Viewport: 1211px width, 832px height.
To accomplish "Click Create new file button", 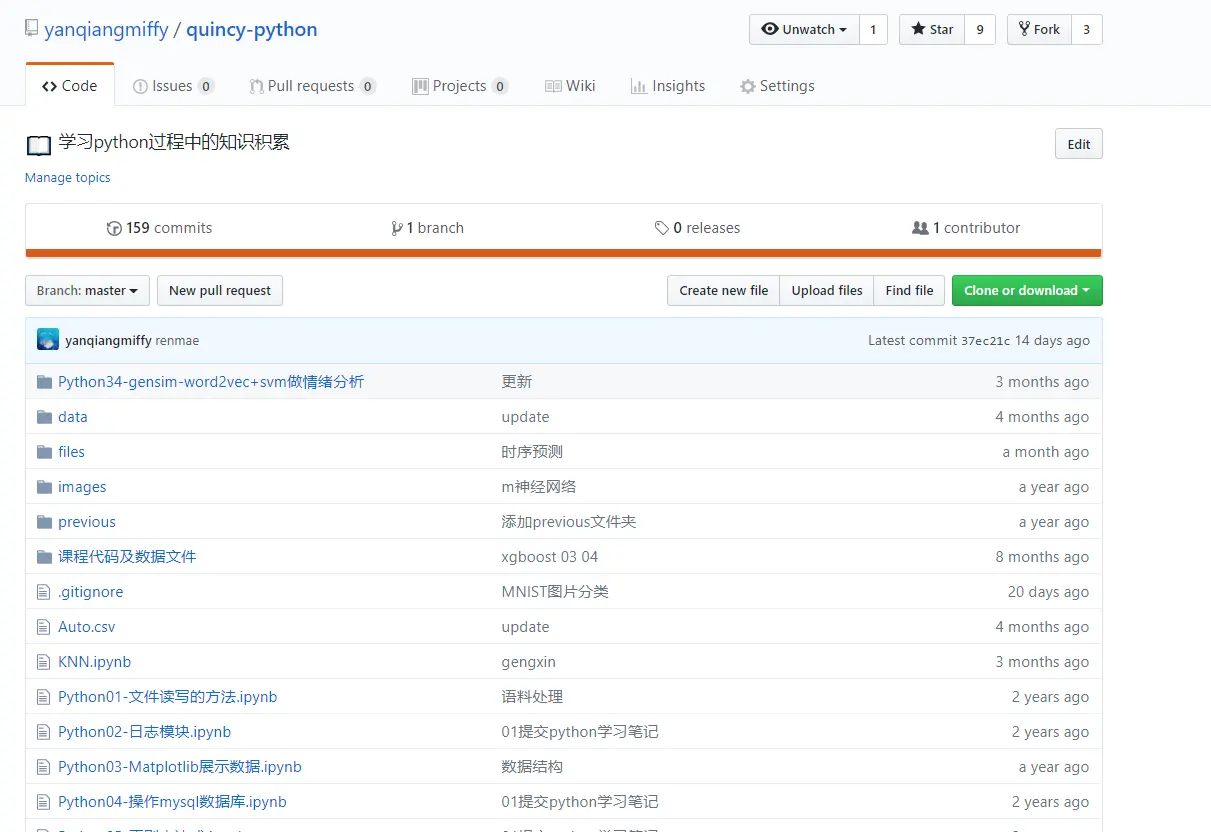I will (724, 290).
